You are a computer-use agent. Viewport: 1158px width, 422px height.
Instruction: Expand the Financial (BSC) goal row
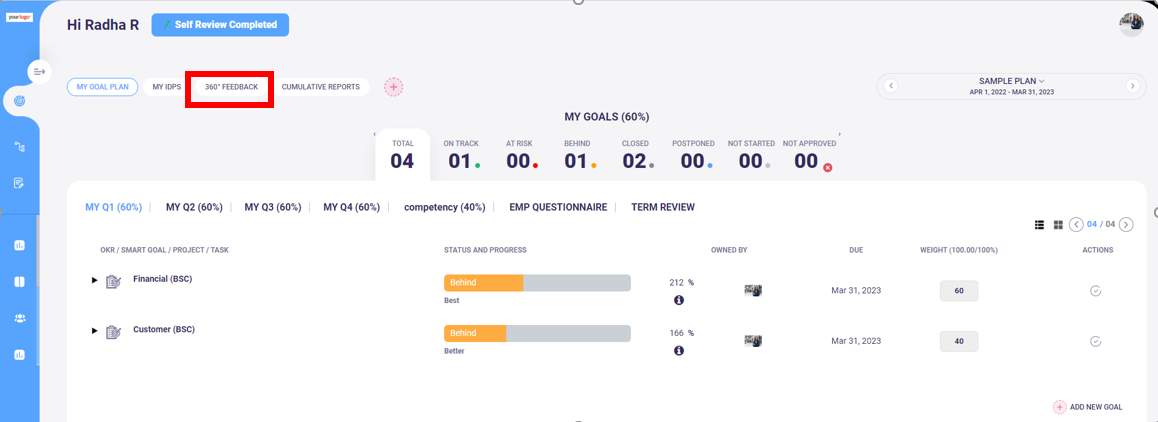95,281
